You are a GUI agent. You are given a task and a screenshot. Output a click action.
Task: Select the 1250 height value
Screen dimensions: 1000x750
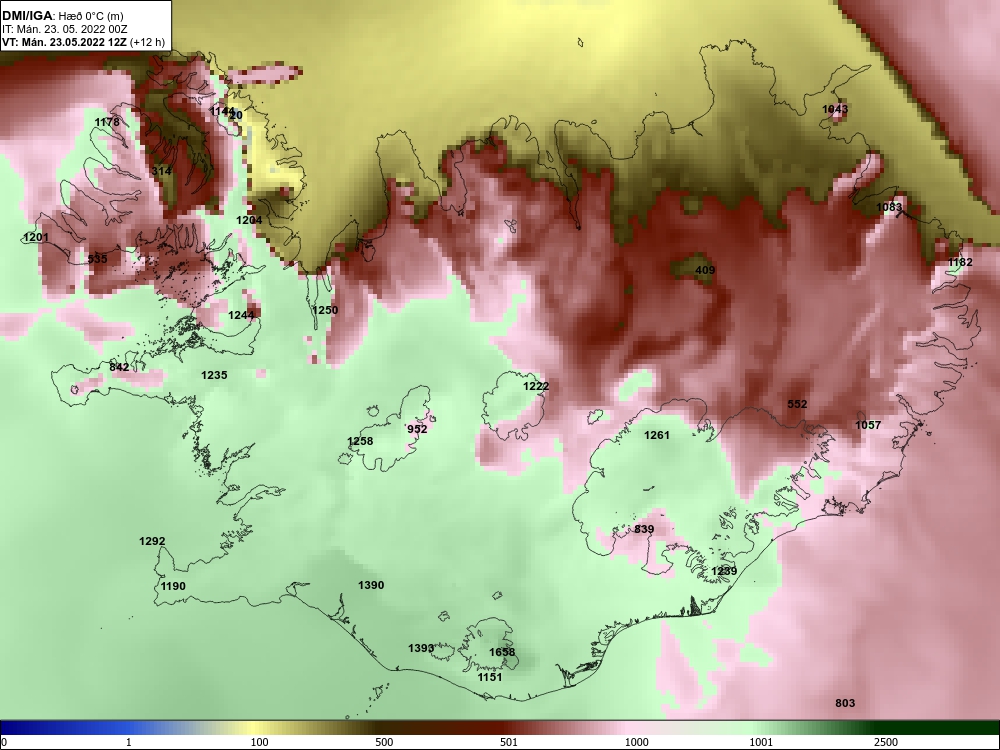(325, 310)
